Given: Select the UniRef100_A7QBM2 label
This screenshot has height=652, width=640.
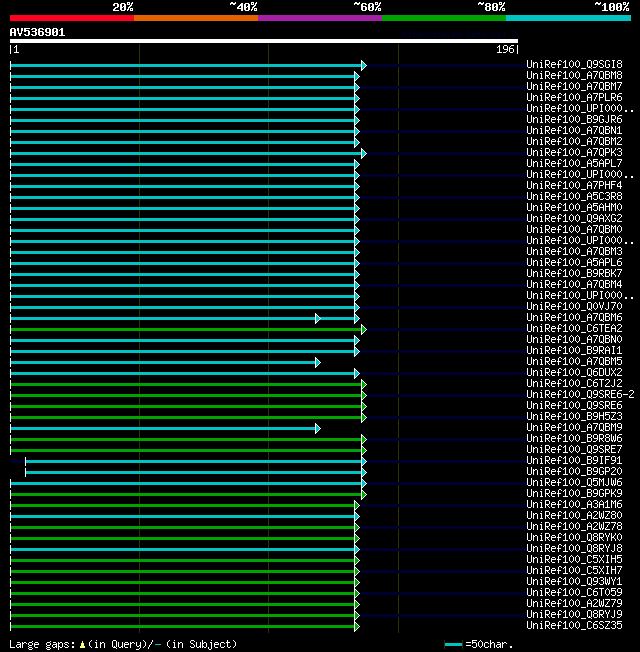Looking at the screenshot, I should (x=574, y=141).
